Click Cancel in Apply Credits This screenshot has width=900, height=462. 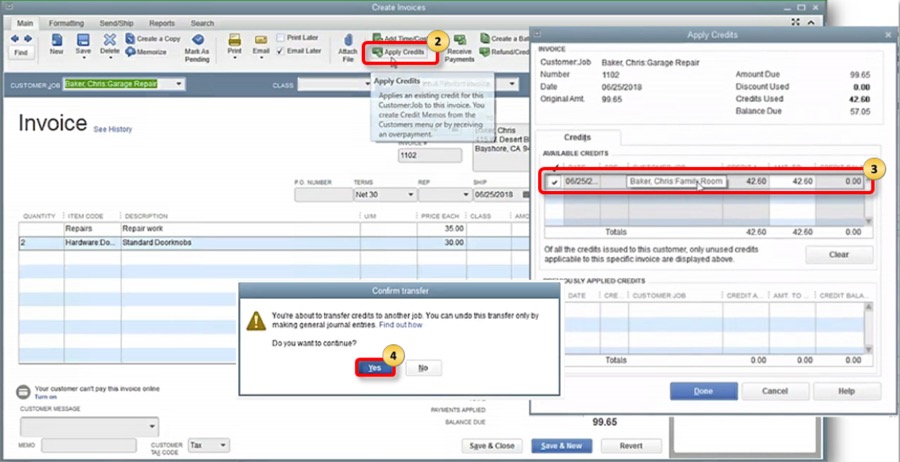coord(775,391)
